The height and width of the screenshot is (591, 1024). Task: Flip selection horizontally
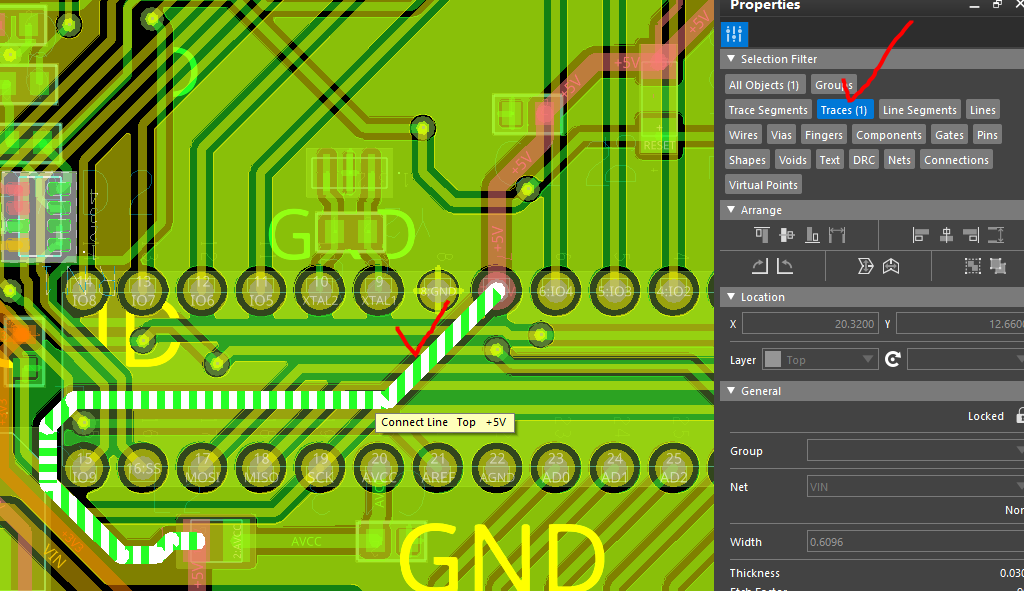point(891,266)
